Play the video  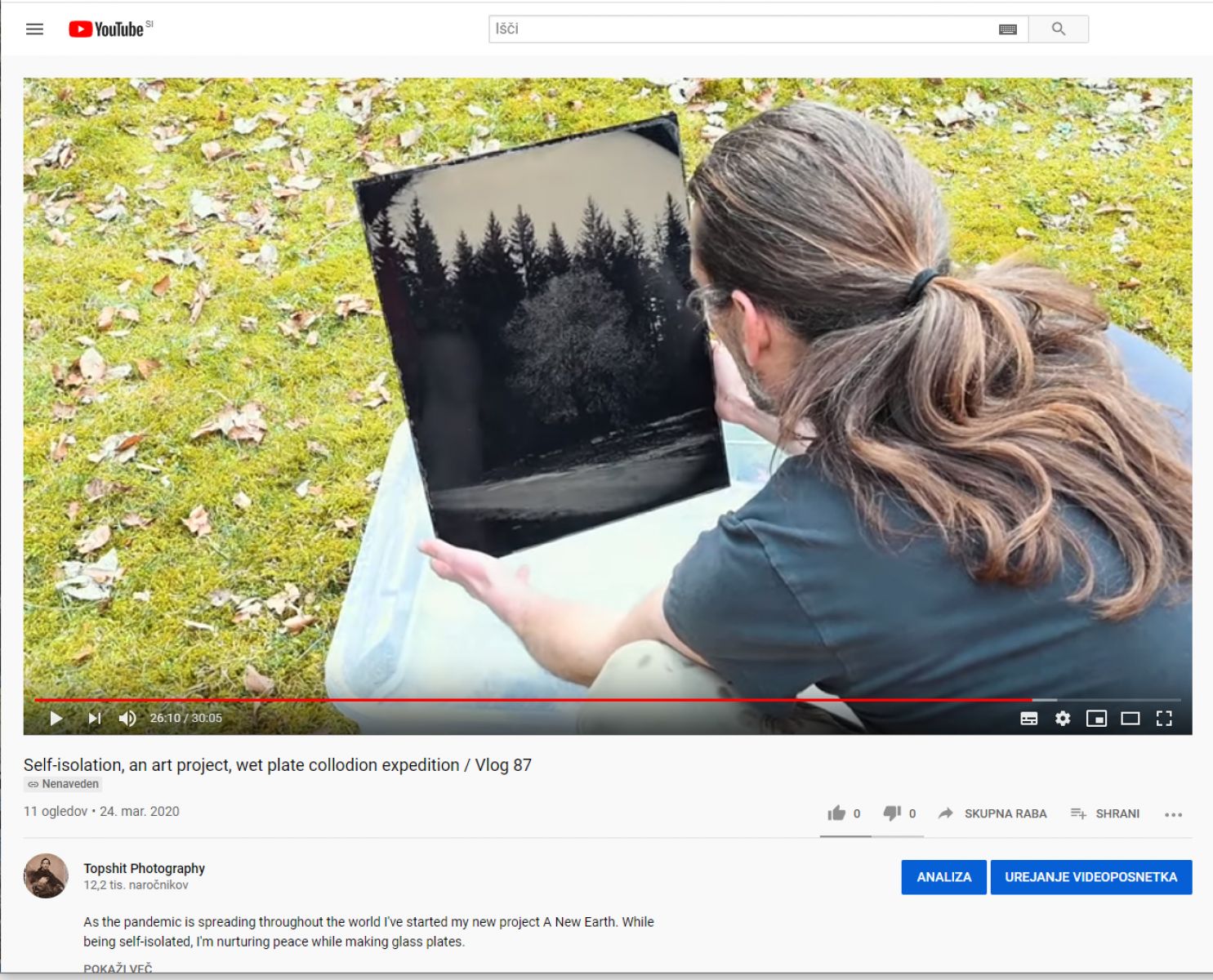click(56, 718)
